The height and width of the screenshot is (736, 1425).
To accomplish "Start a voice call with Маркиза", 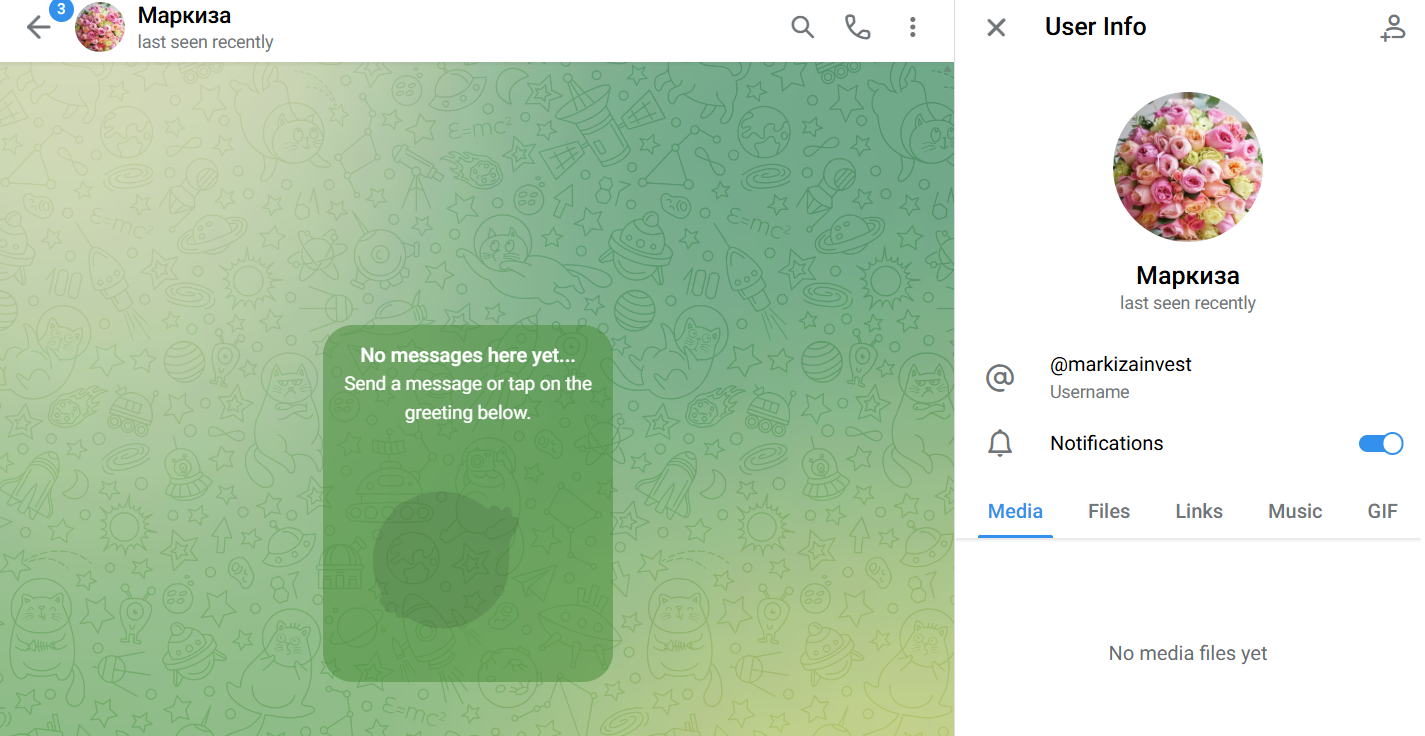I will [x=857, y=27].
